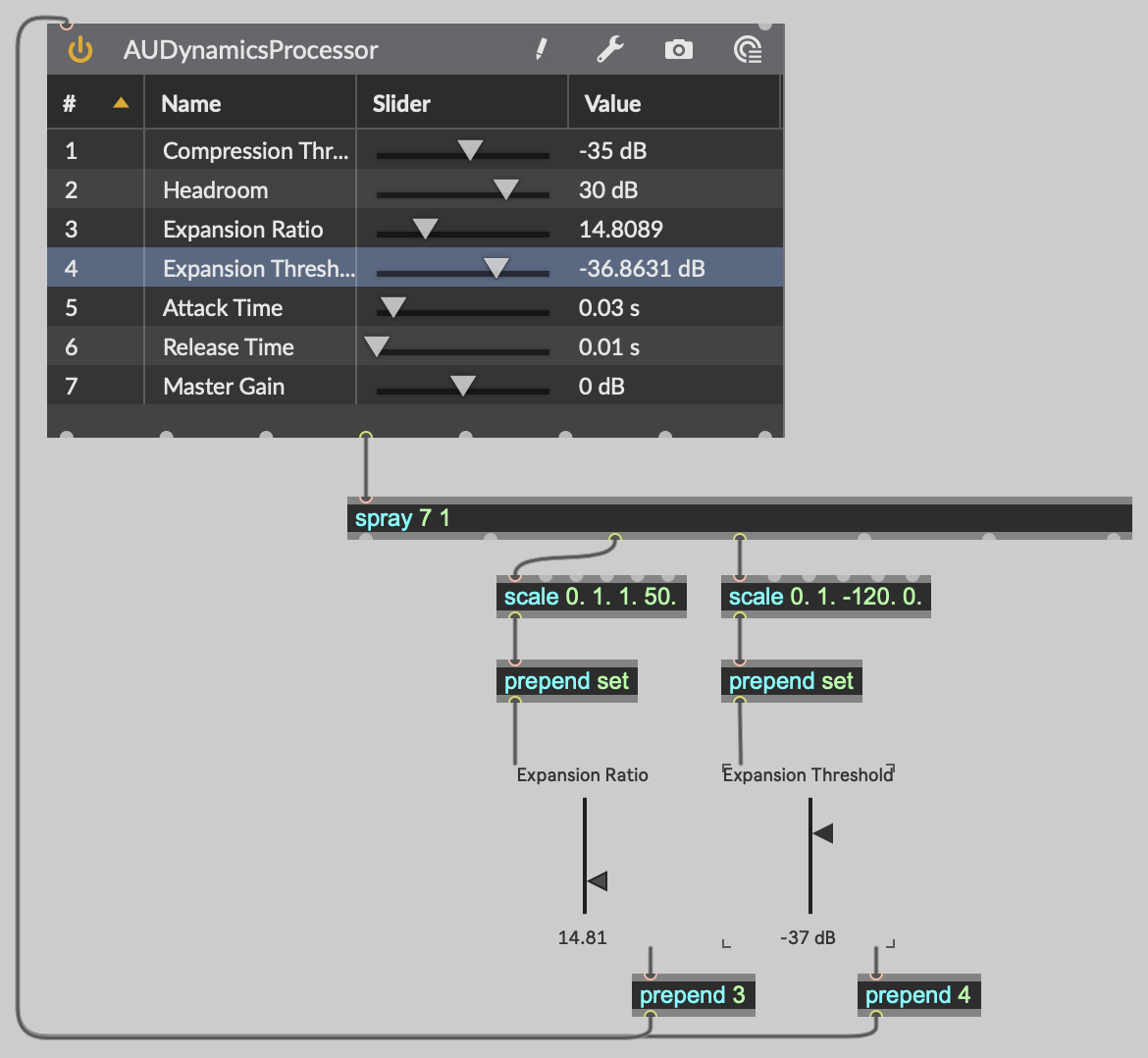1148x1058 pixels.
Task: Click the Value column header
Action: click(x=612, y=104)
